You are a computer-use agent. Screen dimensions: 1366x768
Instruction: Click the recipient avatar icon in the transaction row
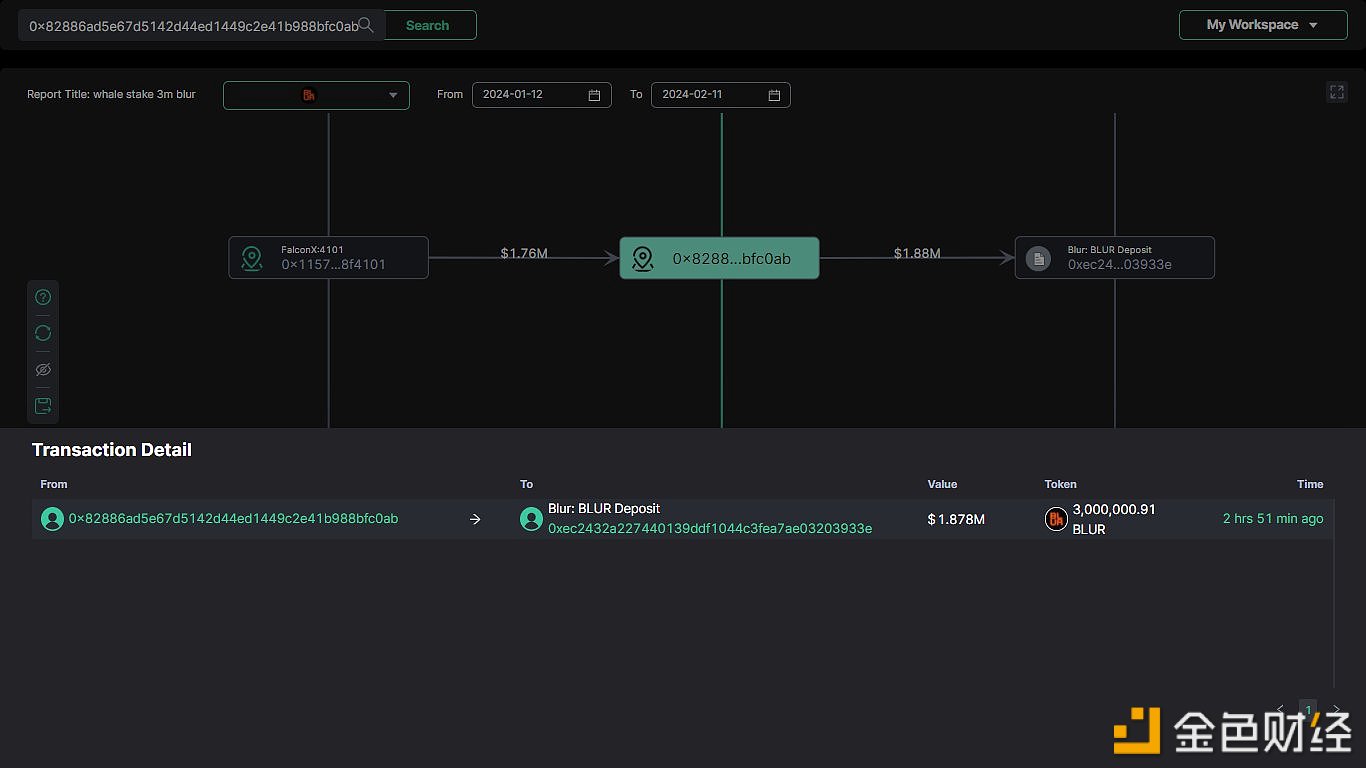(x=532, y=519)
